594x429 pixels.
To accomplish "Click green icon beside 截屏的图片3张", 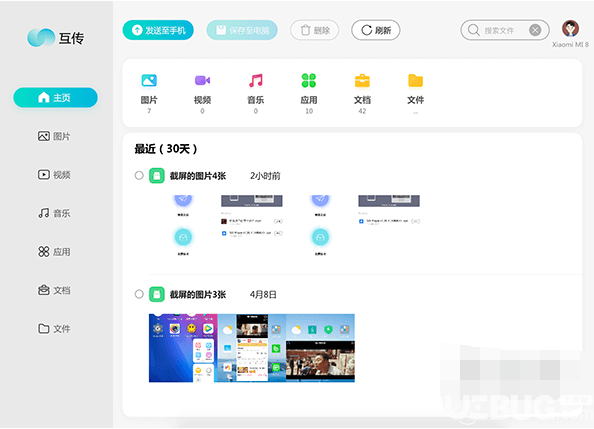I will pyautogui.click(x=156, y=294).
